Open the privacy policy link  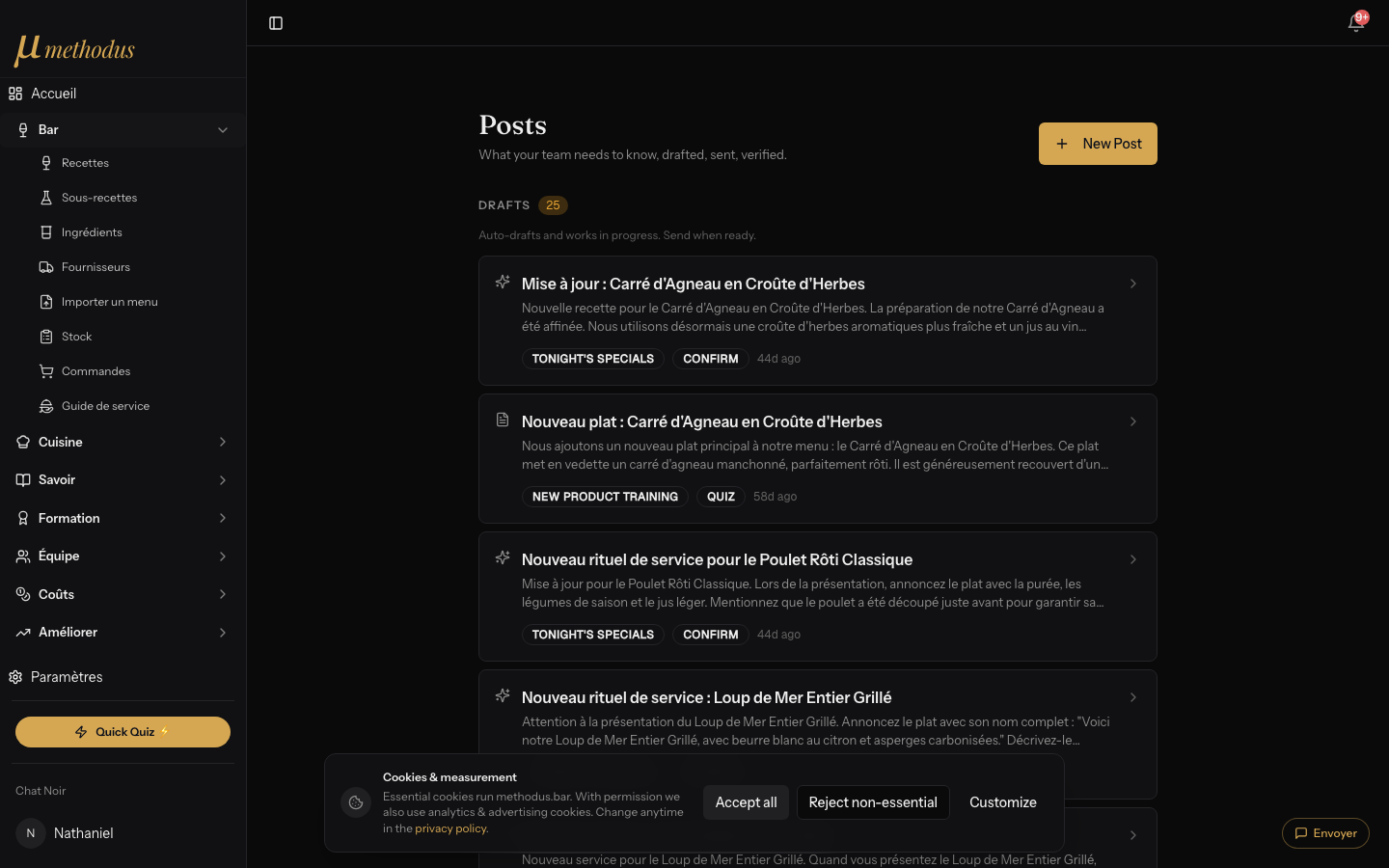point(450,828)
